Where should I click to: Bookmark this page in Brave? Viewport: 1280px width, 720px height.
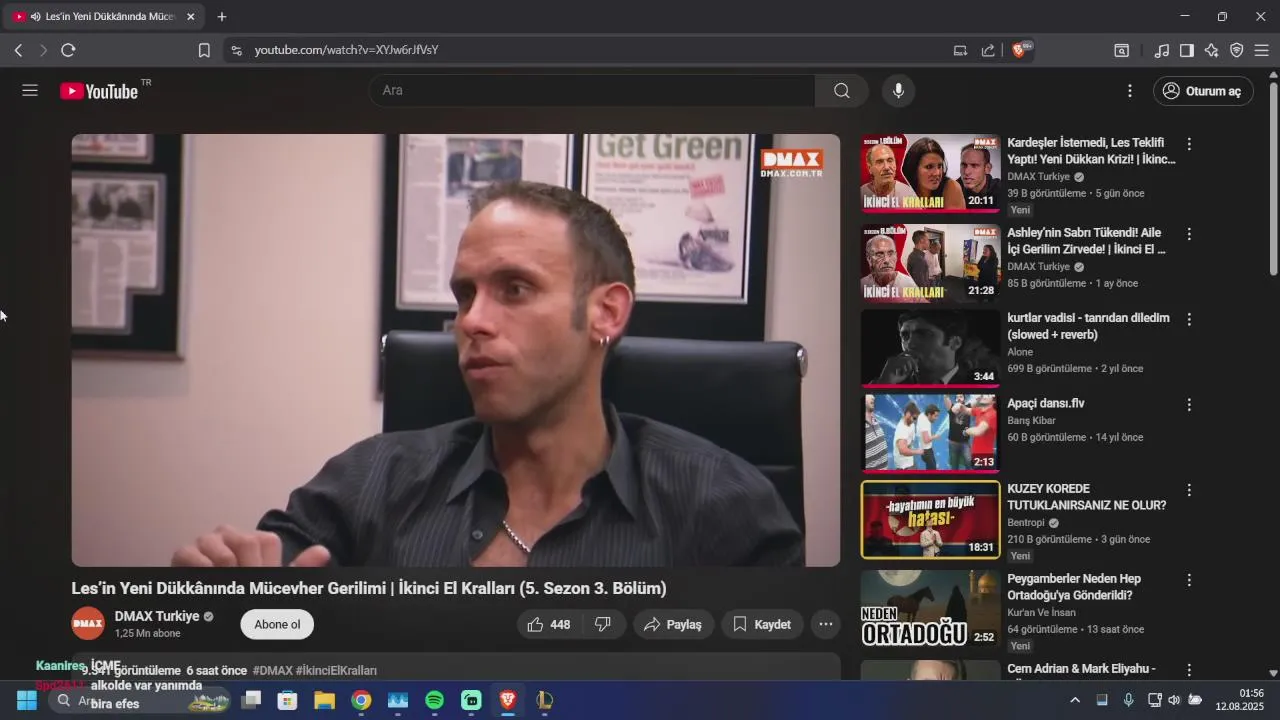click(x=204, y=50)
